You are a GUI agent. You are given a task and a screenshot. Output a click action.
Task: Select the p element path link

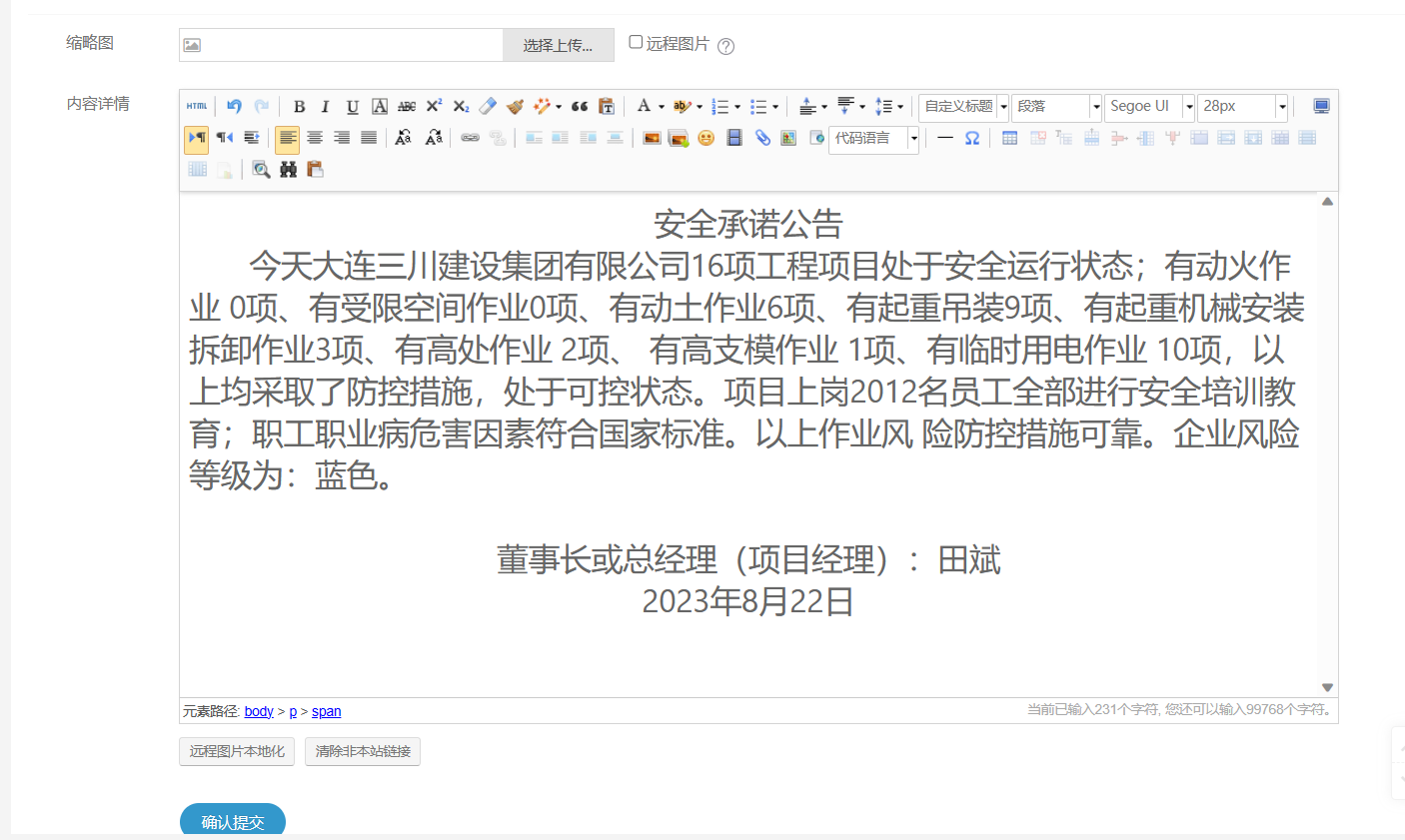click(293, 711)
